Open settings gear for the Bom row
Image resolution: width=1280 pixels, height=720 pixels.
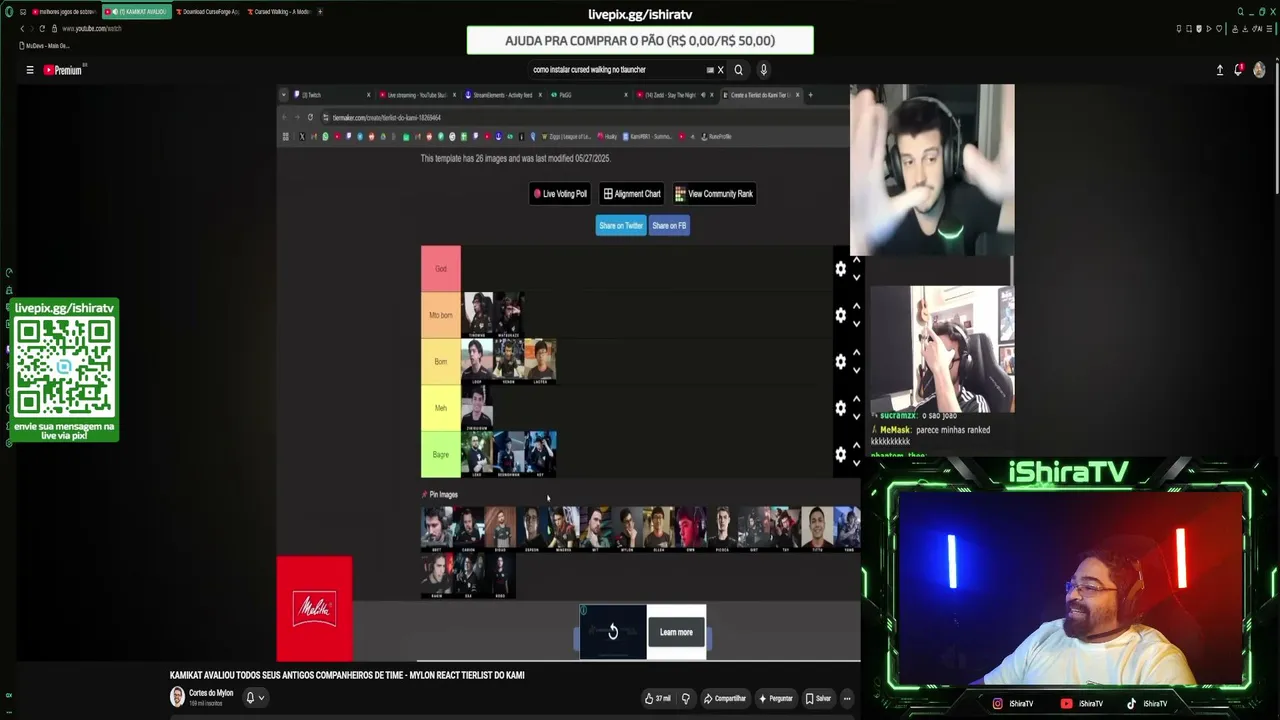click(x=840, y=361)
